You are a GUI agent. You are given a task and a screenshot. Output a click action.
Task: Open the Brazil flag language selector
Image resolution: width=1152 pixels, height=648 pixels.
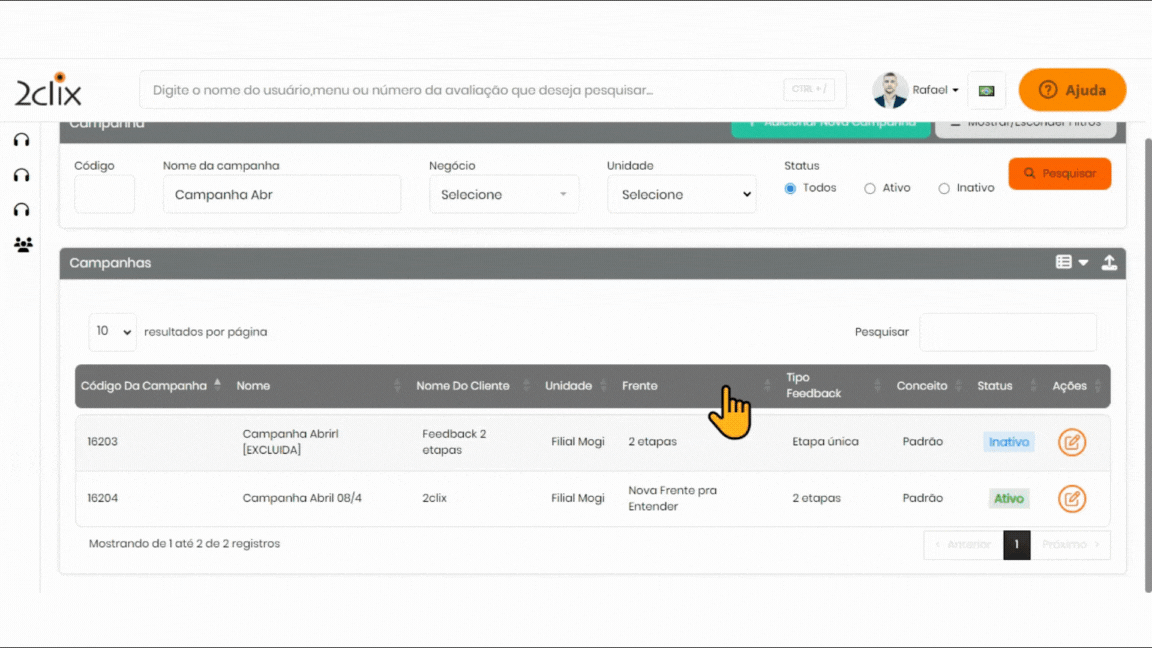click(x=986, y=90)
